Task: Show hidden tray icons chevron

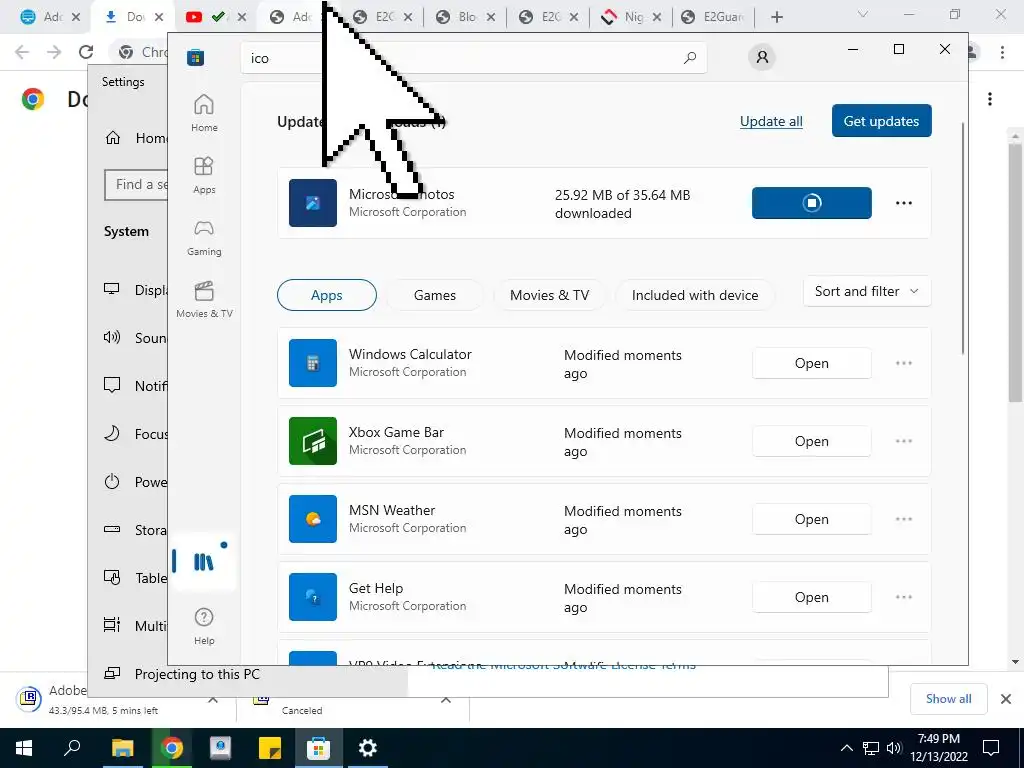Action: click(x=846, y=748)
